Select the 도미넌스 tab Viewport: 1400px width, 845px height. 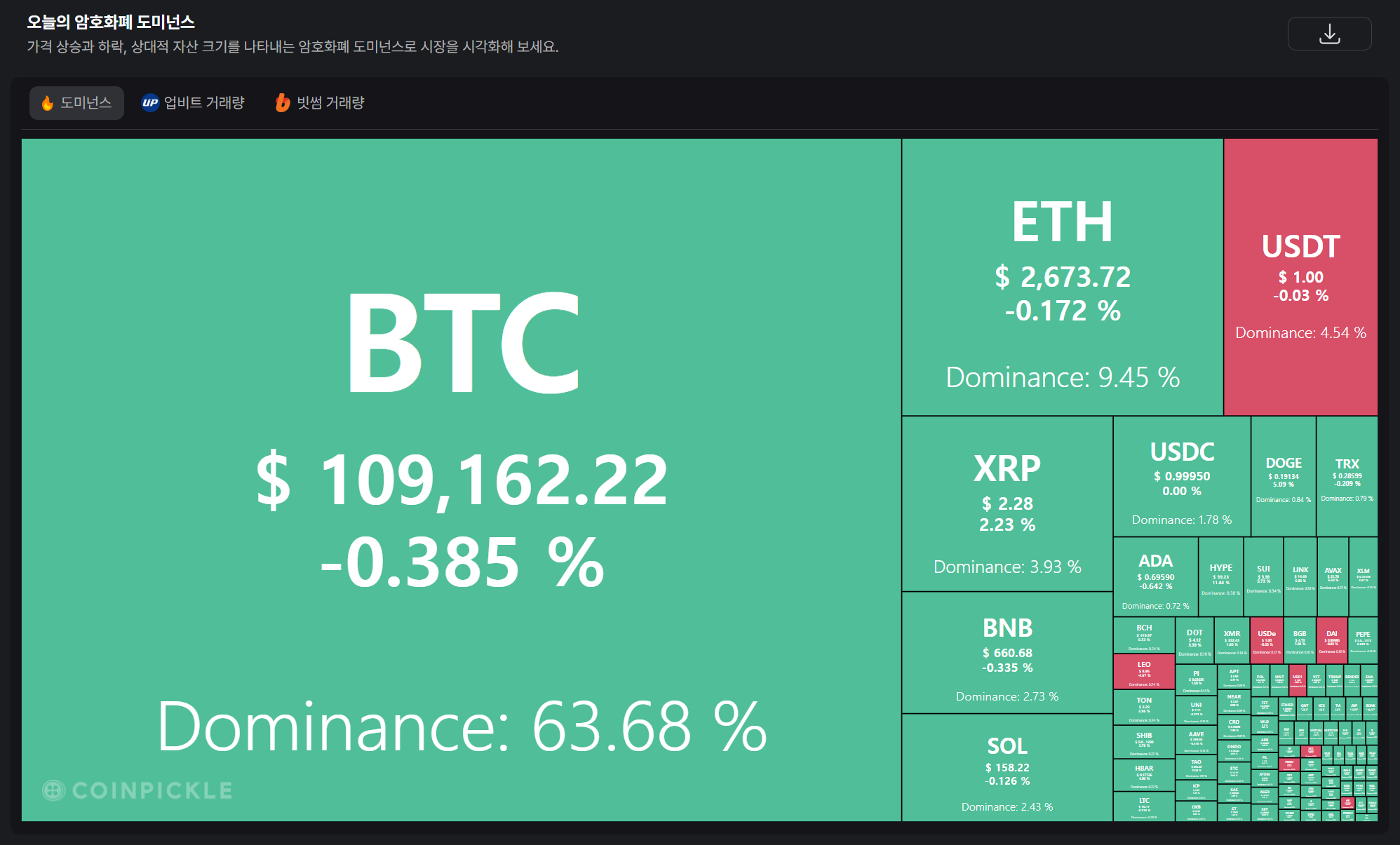click(76, 102)
